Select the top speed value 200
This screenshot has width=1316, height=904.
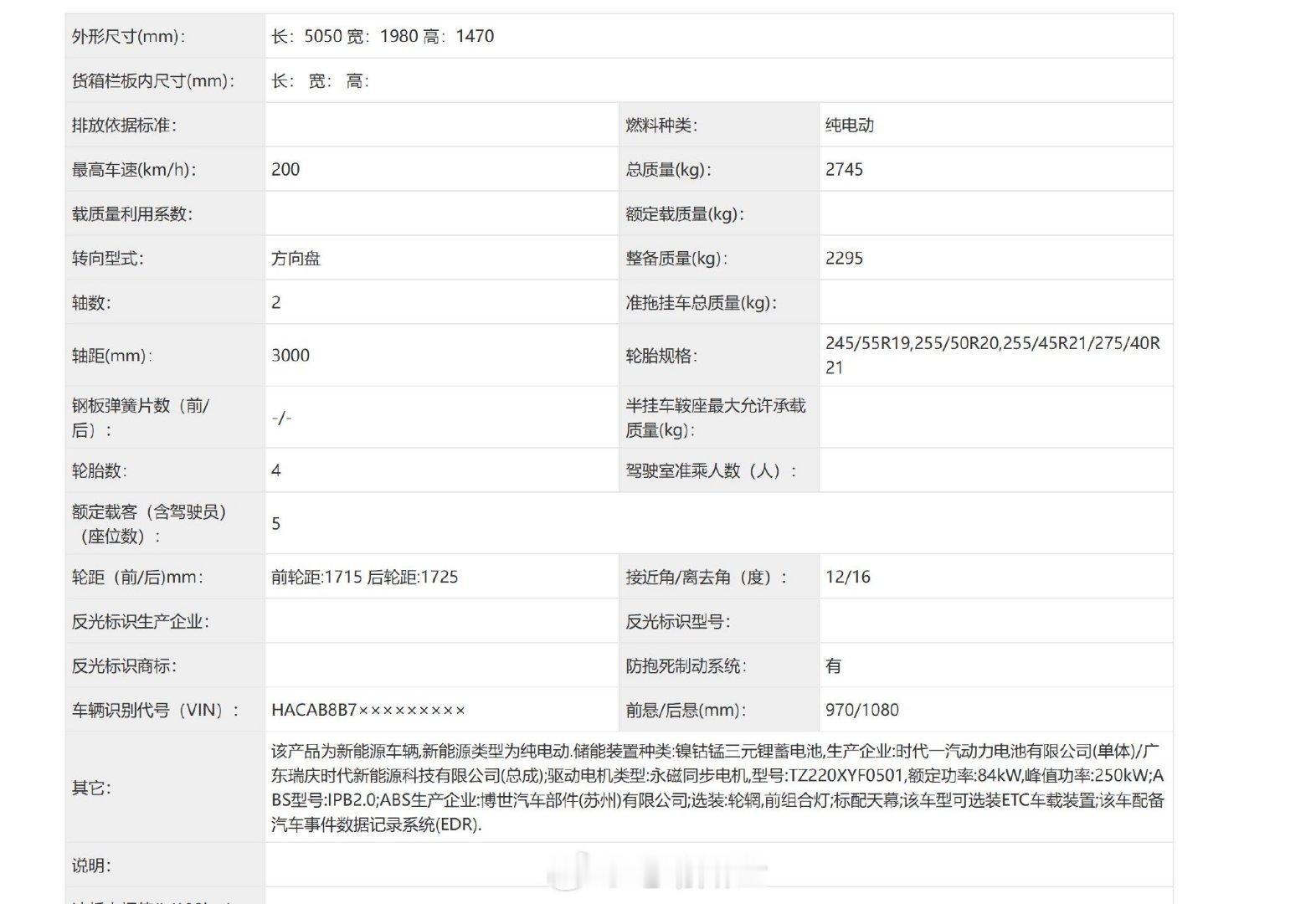(285, 169)
